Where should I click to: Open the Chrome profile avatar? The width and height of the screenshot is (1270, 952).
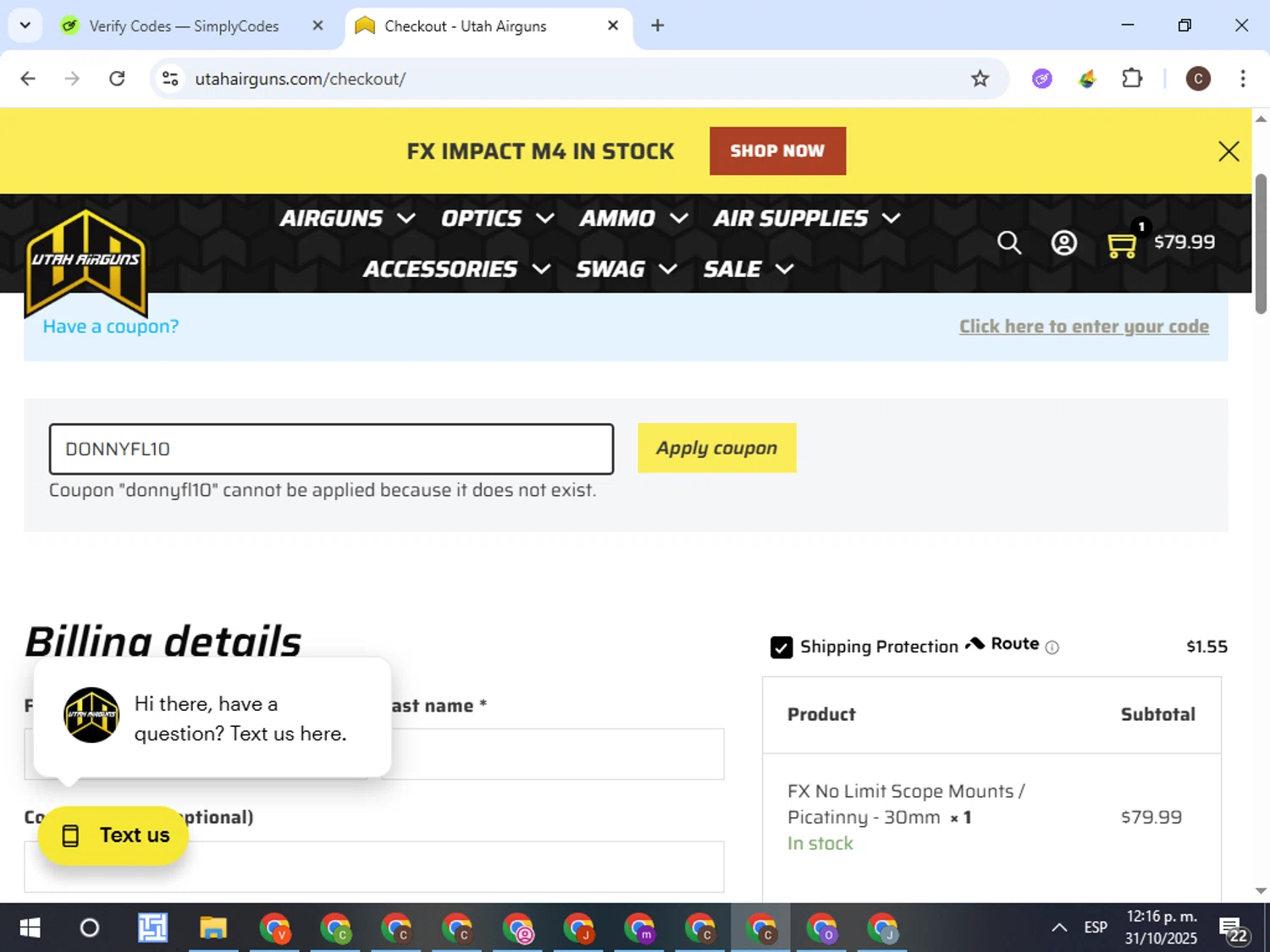(1197, 79)
